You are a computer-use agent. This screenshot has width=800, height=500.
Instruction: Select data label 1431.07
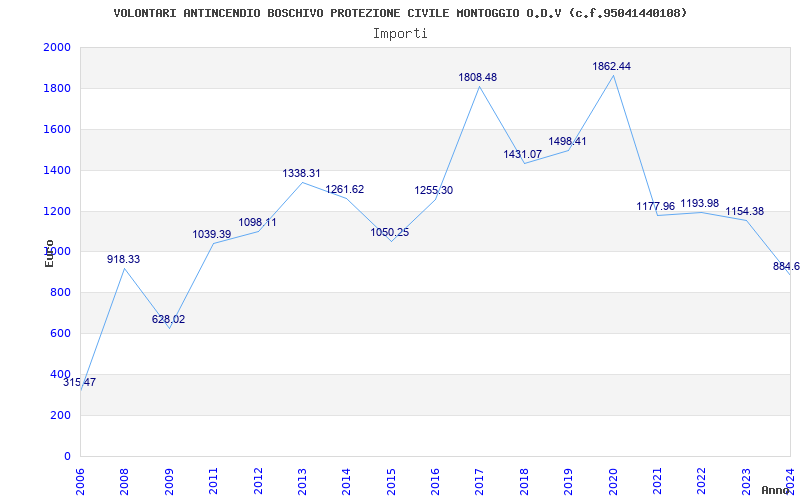pyautogui.click(x=523, y=154)
